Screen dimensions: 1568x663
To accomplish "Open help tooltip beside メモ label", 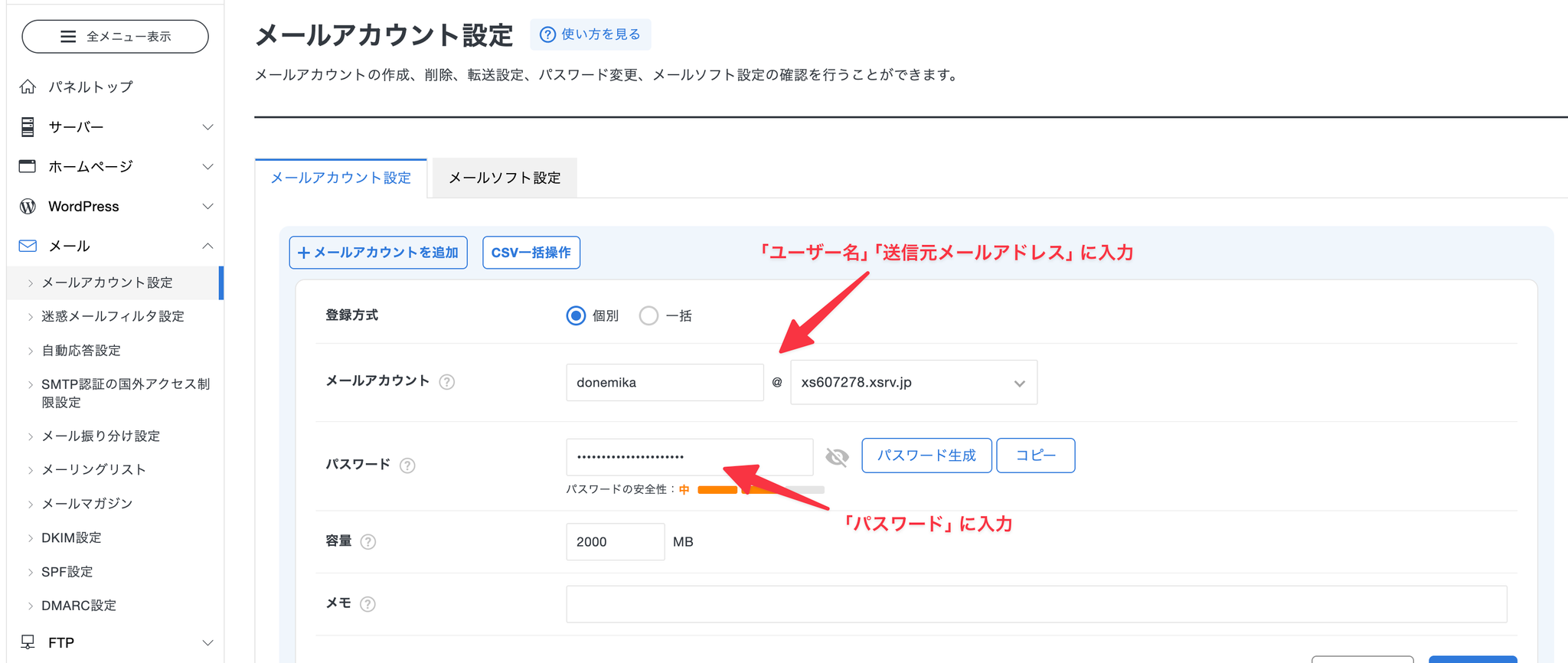I will coord(367,604).
